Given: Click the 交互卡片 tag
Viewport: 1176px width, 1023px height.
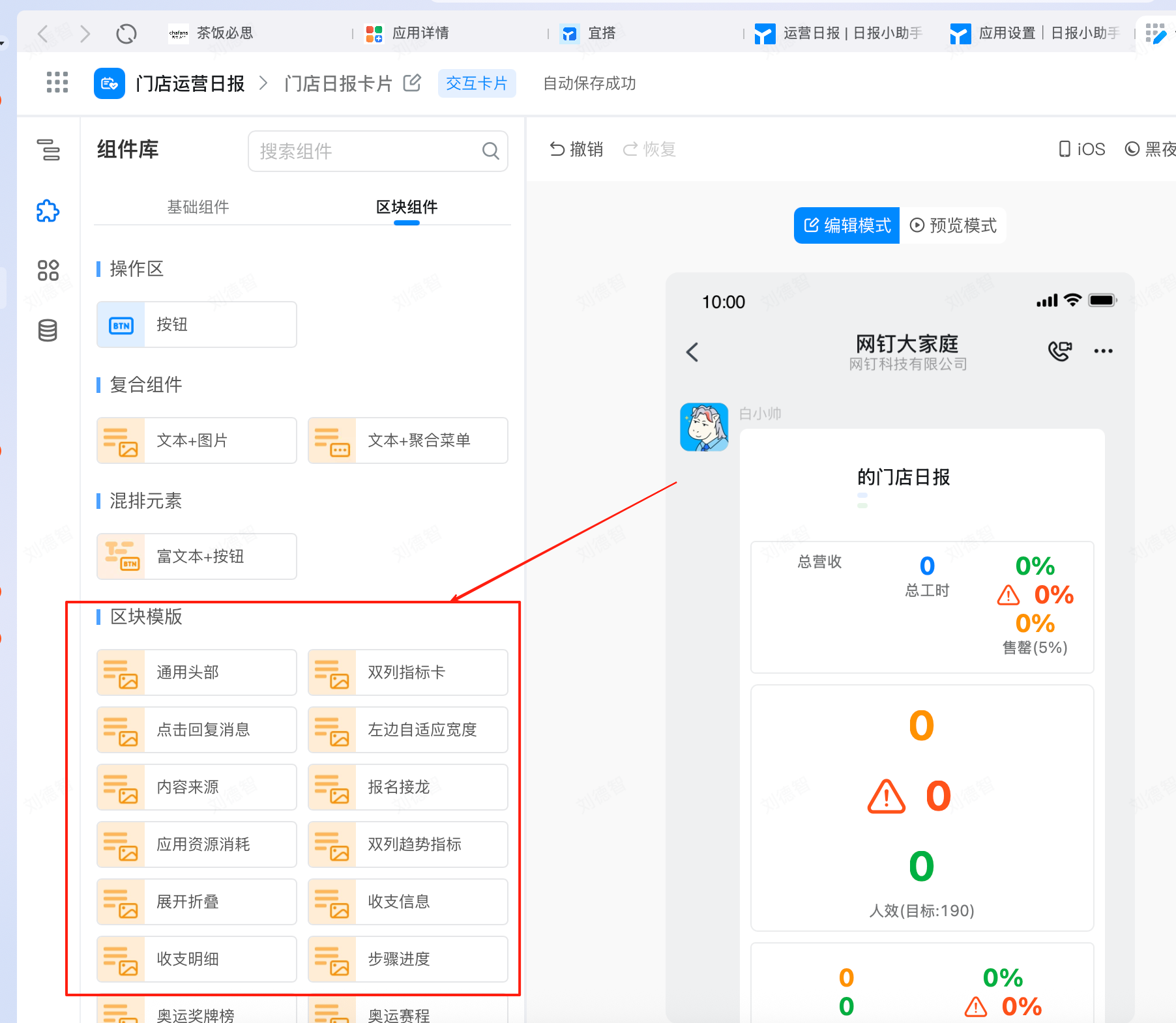Looking at the screenshot, I should click(477, 83).
